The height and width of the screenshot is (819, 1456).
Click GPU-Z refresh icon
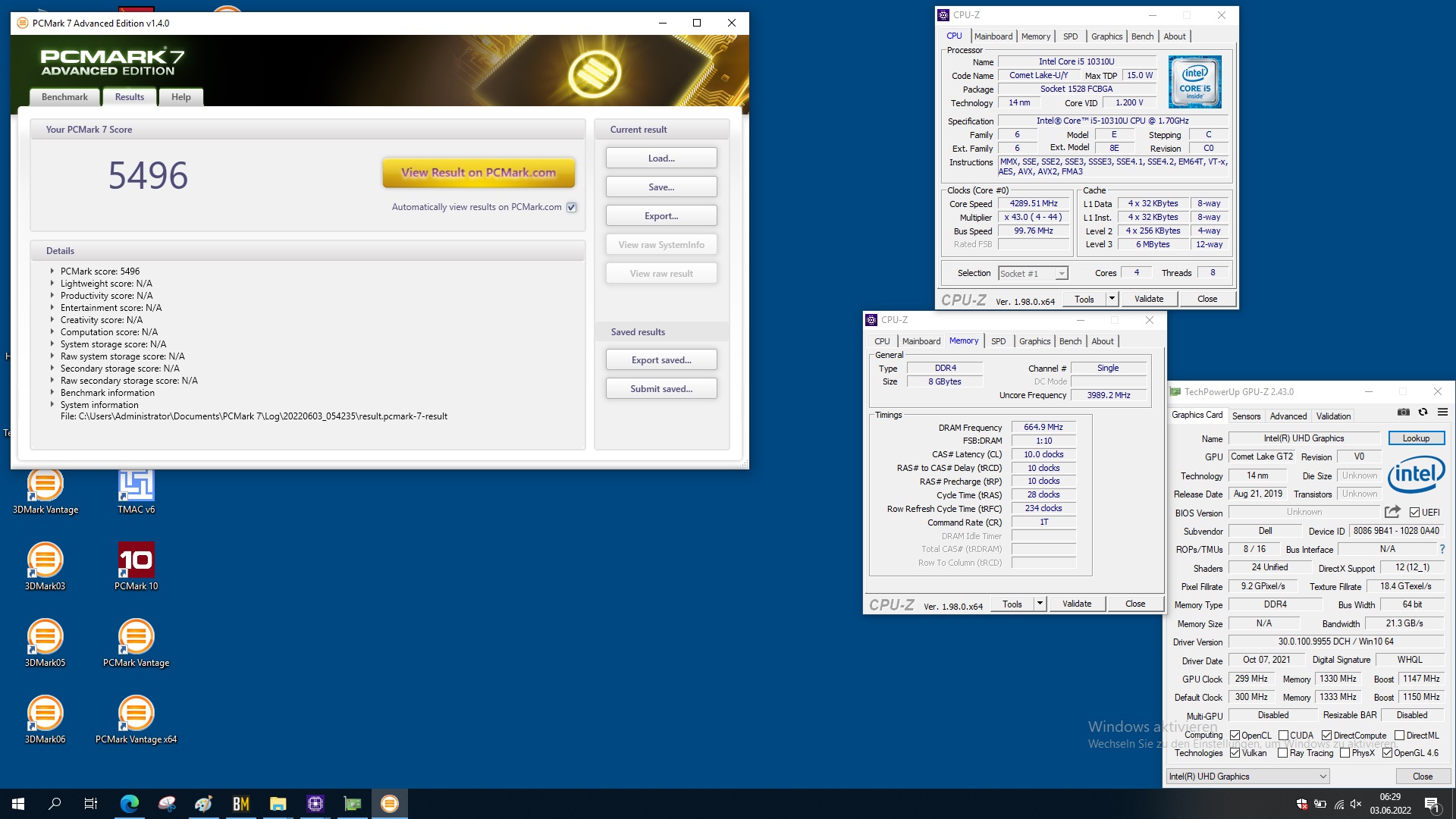point(1423,413)
